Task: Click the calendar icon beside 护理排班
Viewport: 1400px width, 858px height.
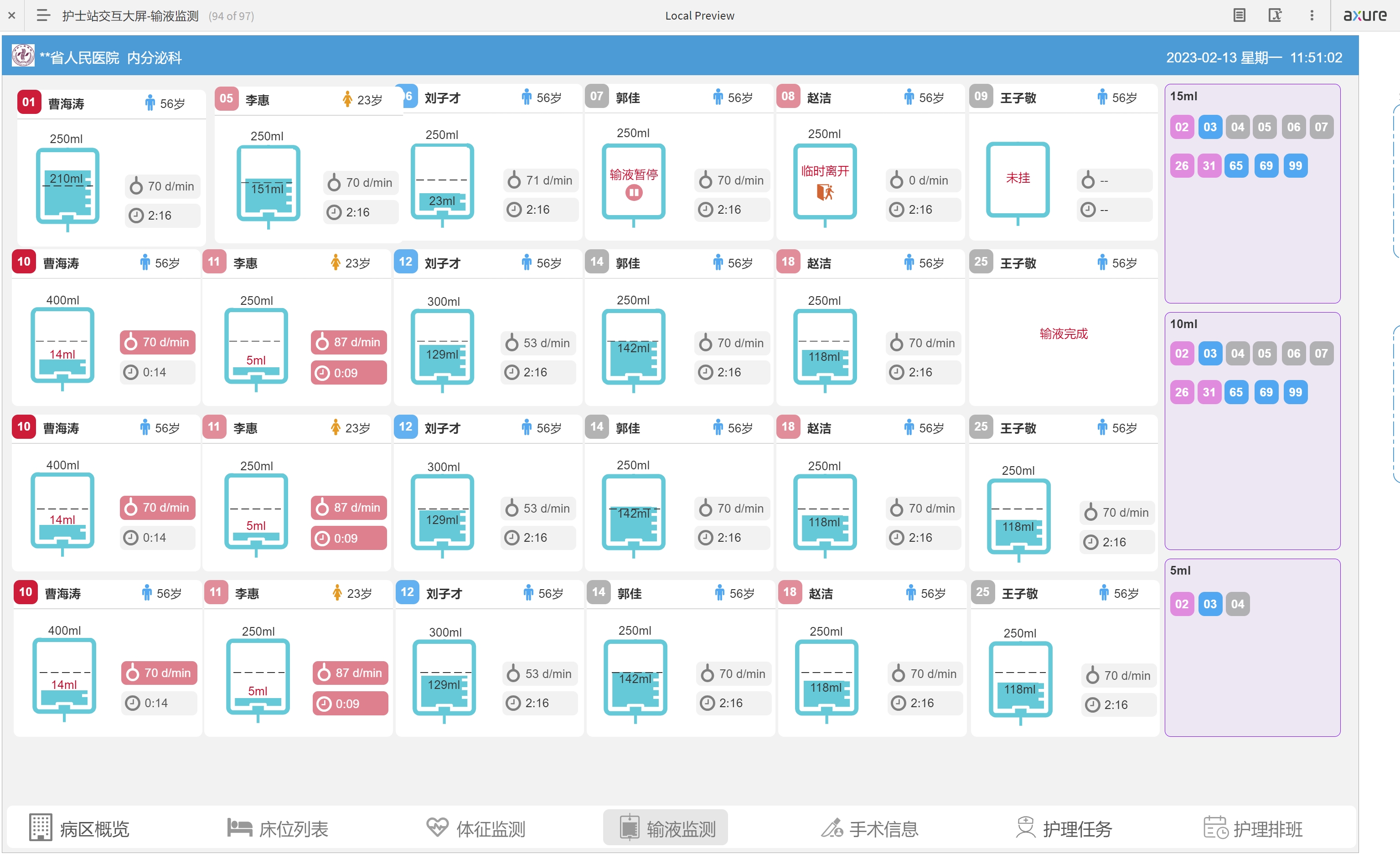Action: [x=1215, y=827]
